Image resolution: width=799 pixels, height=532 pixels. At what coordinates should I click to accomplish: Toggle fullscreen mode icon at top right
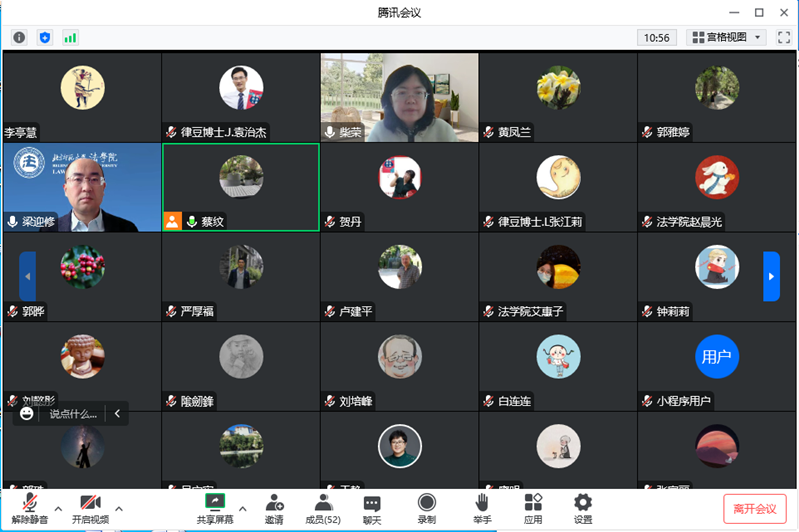pos(784,37)
